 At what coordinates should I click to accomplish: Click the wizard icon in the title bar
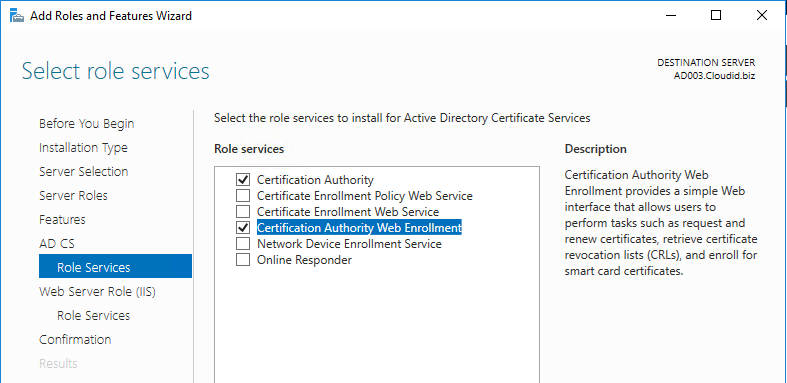tap(17, 16)
